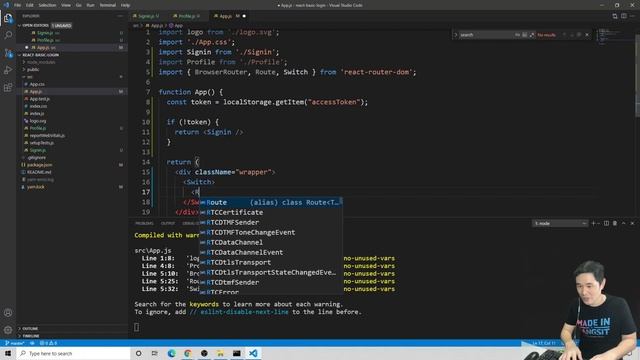Open README.md in the file tree
This screenshot has width=640, height=360.
tap(39, 172)
